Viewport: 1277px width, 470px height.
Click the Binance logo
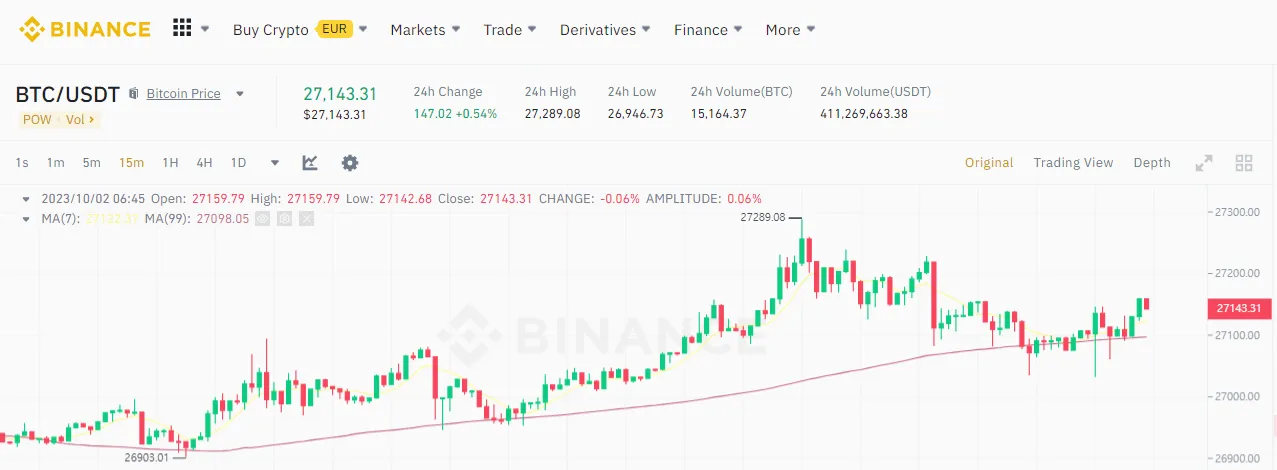click(x=85, y=29)
